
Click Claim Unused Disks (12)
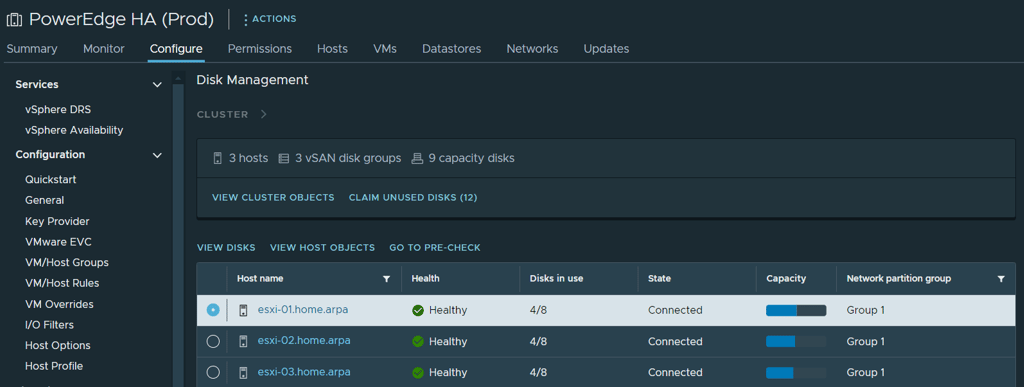pyautogui.click(x=413, y=197)
